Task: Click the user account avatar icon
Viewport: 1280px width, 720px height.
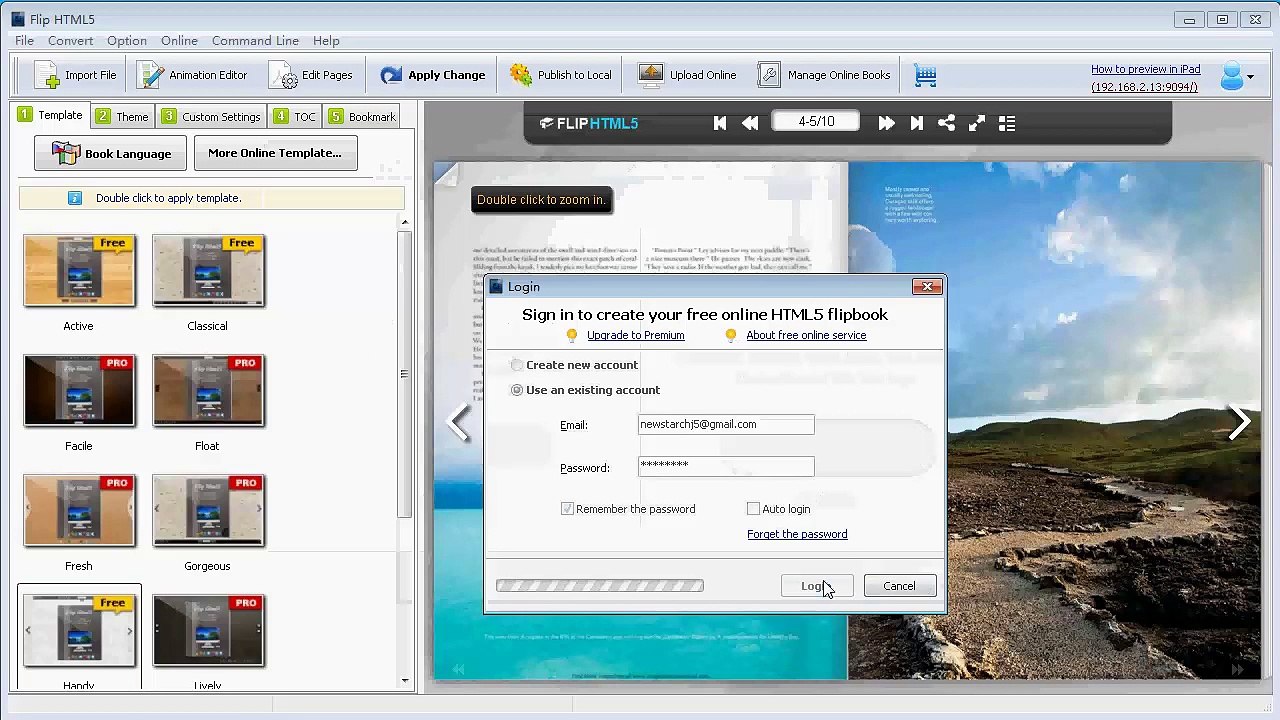Action: point(1231,76)
